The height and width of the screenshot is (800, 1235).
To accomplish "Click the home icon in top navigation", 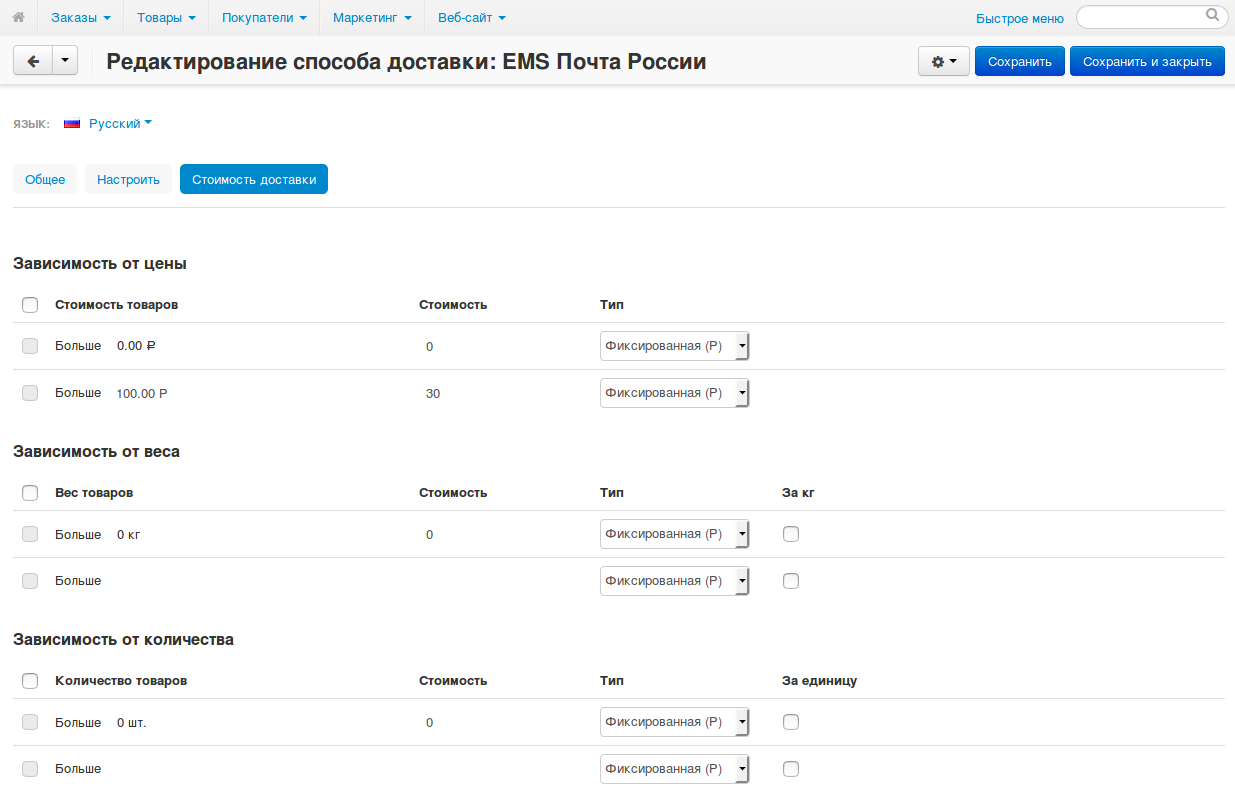I will click(x=18, y=17).
